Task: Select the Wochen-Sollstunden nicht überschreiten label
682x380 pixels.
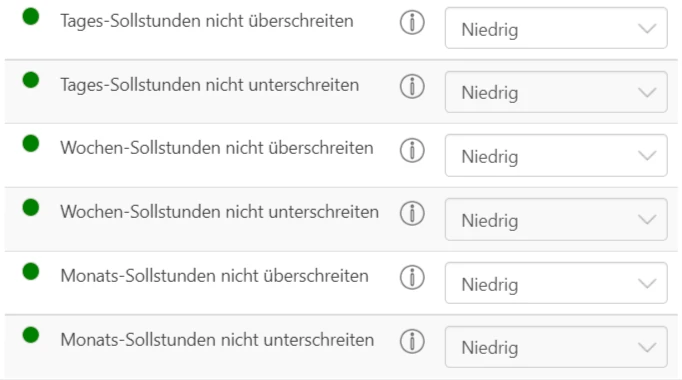Action: click(x=217, y=148)
